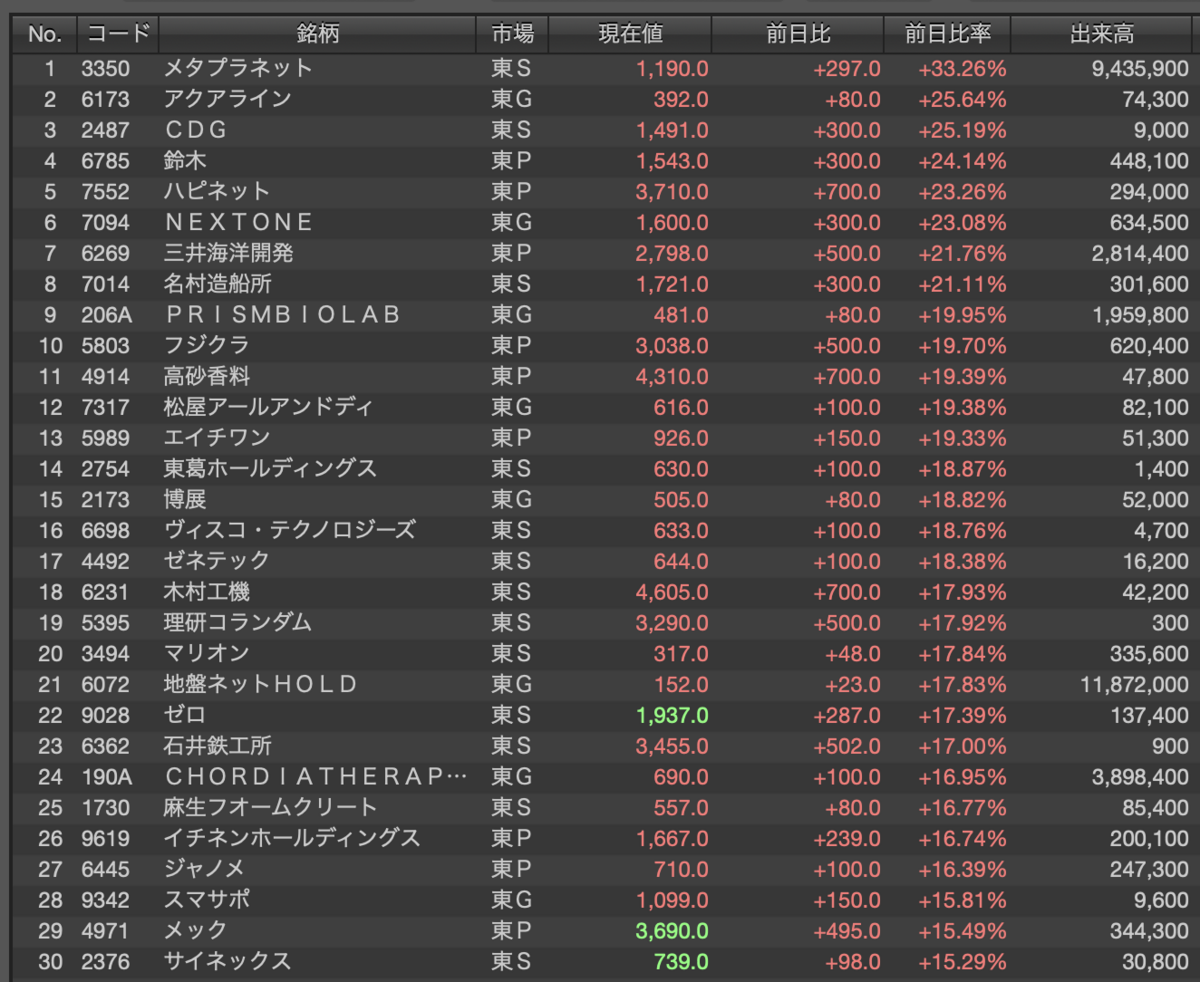Screen dimensions: 1200x982
Task: Sort by the 前日比率 column header
Action: tap(947, 34)
